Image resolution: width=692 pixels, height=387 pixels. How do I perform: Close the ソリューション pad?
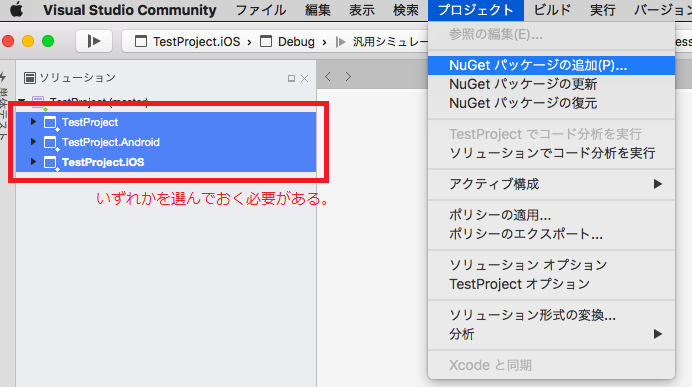click(305, 79)
